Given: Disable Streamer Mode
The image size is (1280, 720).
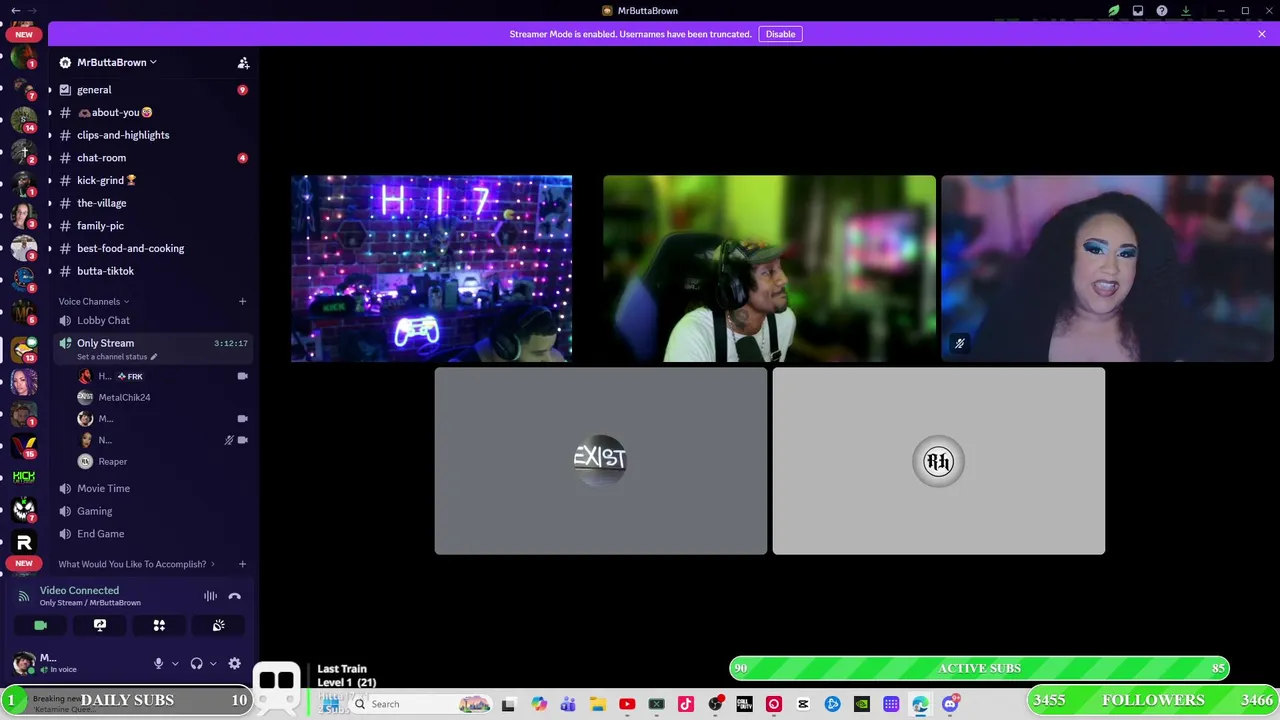Looking at the screenshot, I should click(780, 34).
